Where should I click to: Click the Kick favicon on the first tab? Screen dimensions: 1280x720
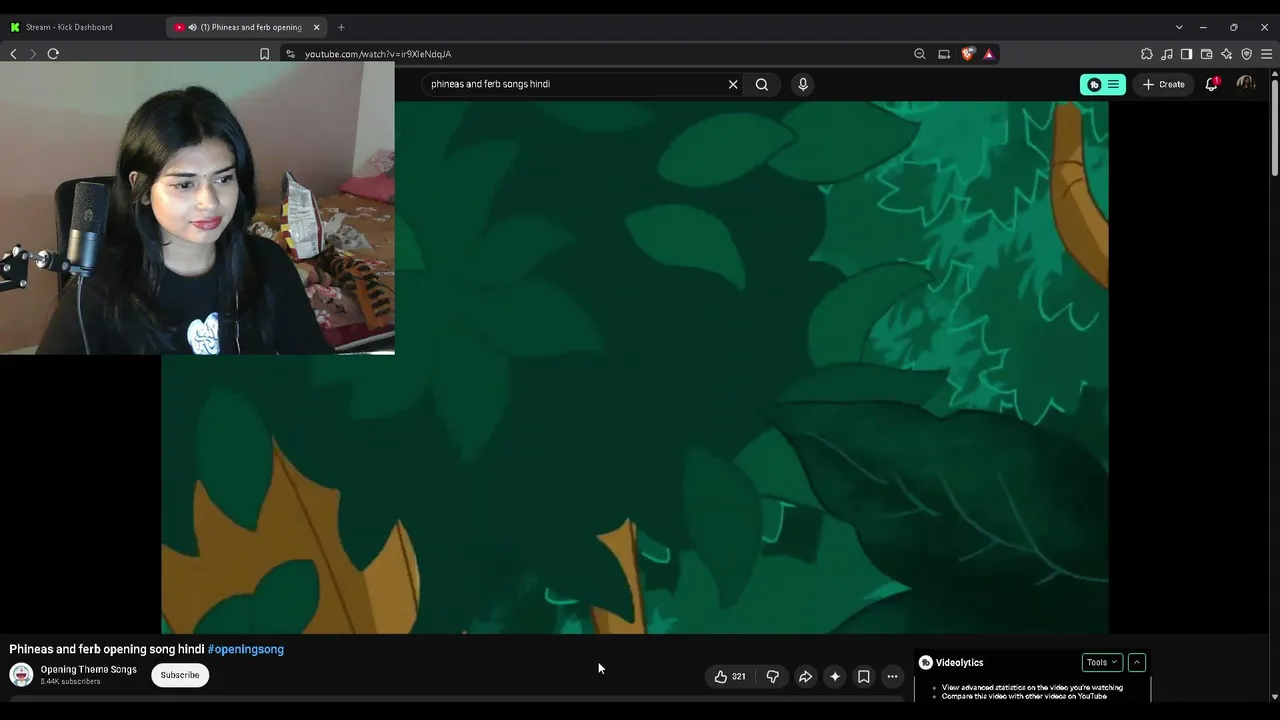(x=15, y=27)
